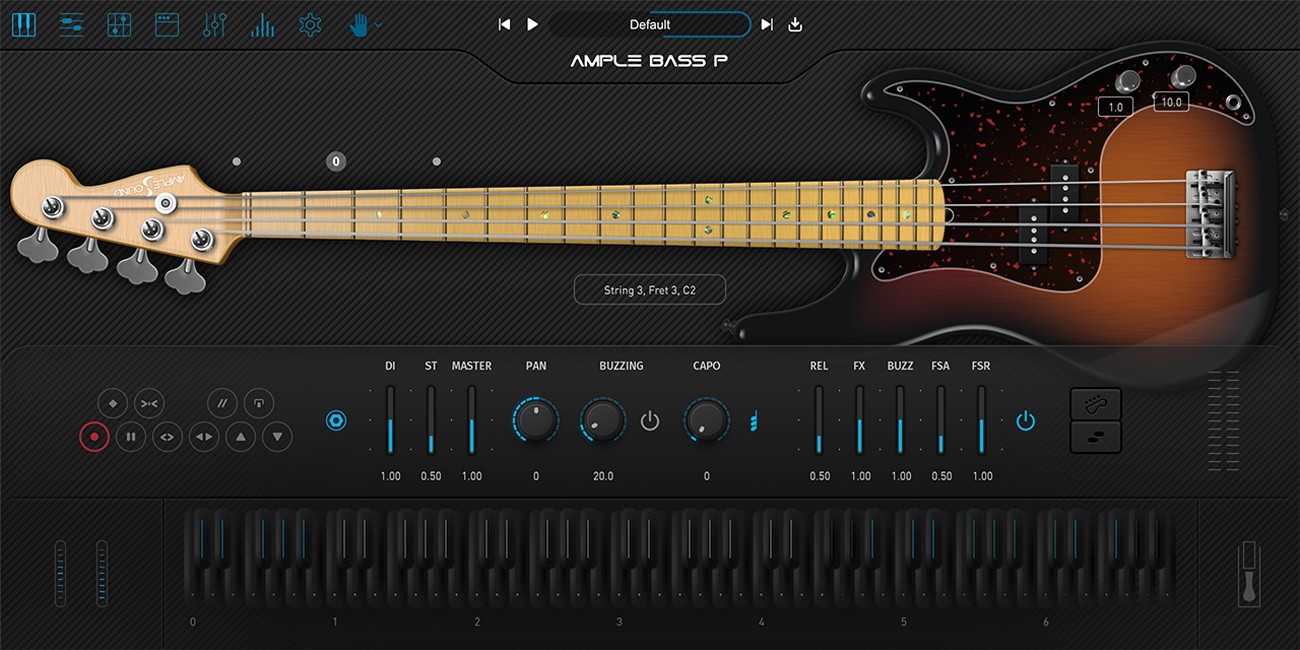
Task: Click the play preview button
Action: pos(532,24)
